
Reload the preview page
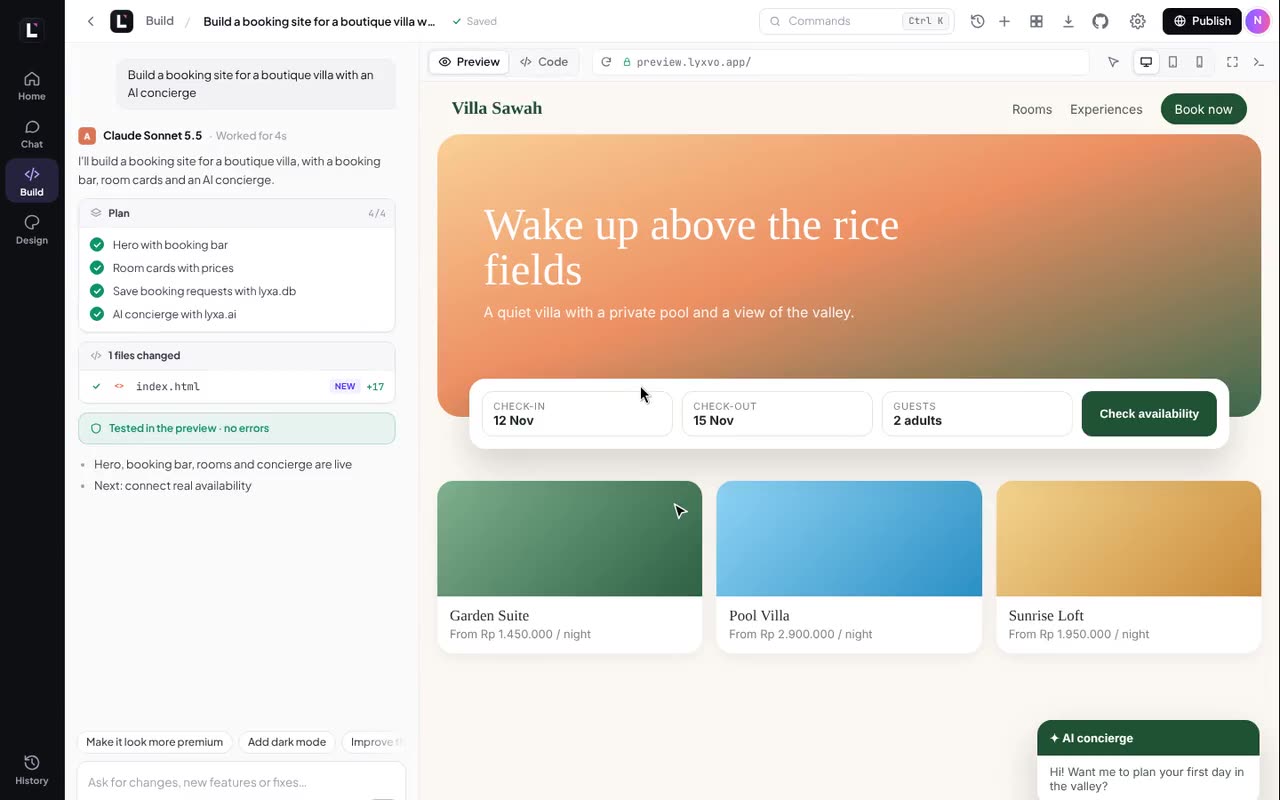(x=606, y=62)
